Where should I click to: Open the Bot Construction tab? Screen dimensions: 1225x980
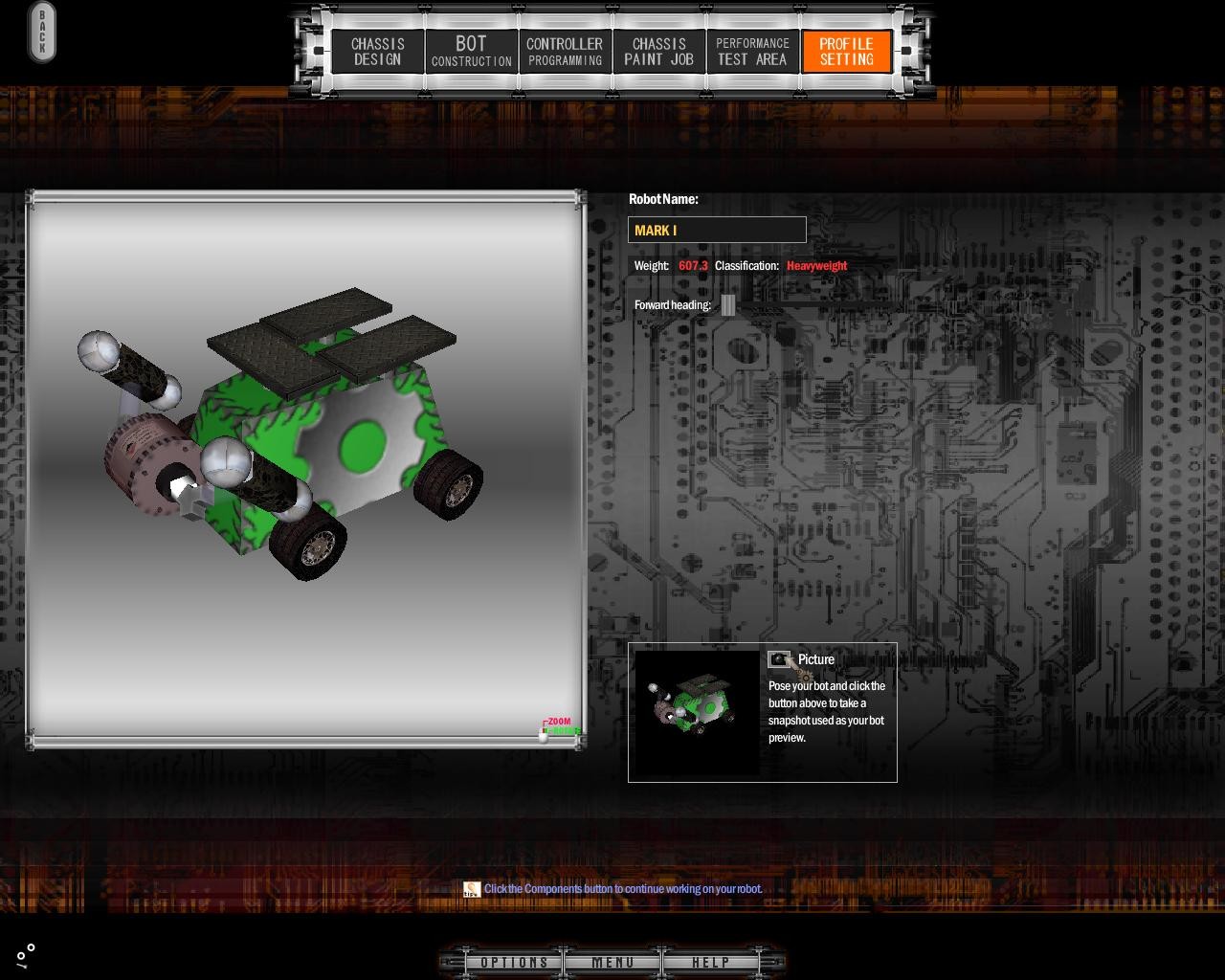coord(471,52)
